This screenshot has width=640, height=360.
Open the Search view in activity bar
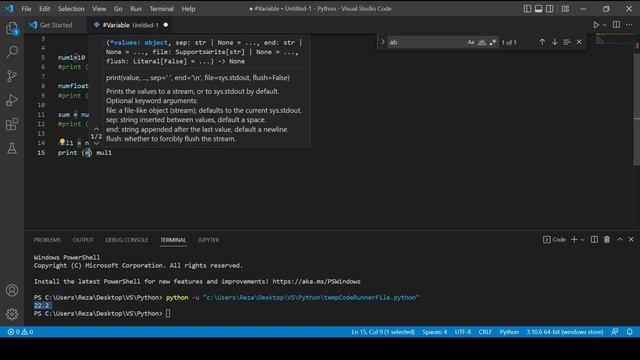(12, 52)
